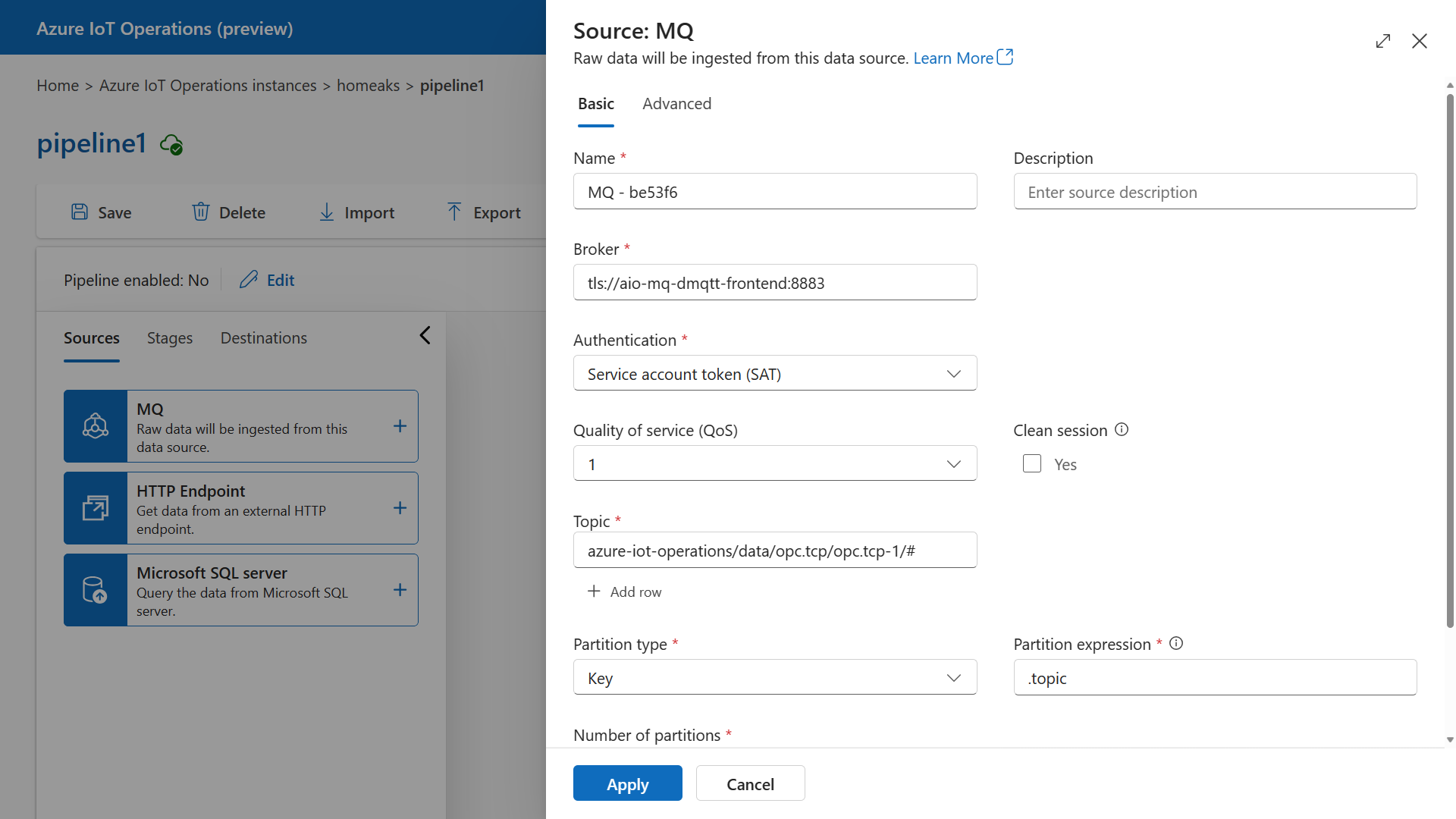The image size is (1456, 819).
Task: Click into the Description input field
Action: (1215, 192)
